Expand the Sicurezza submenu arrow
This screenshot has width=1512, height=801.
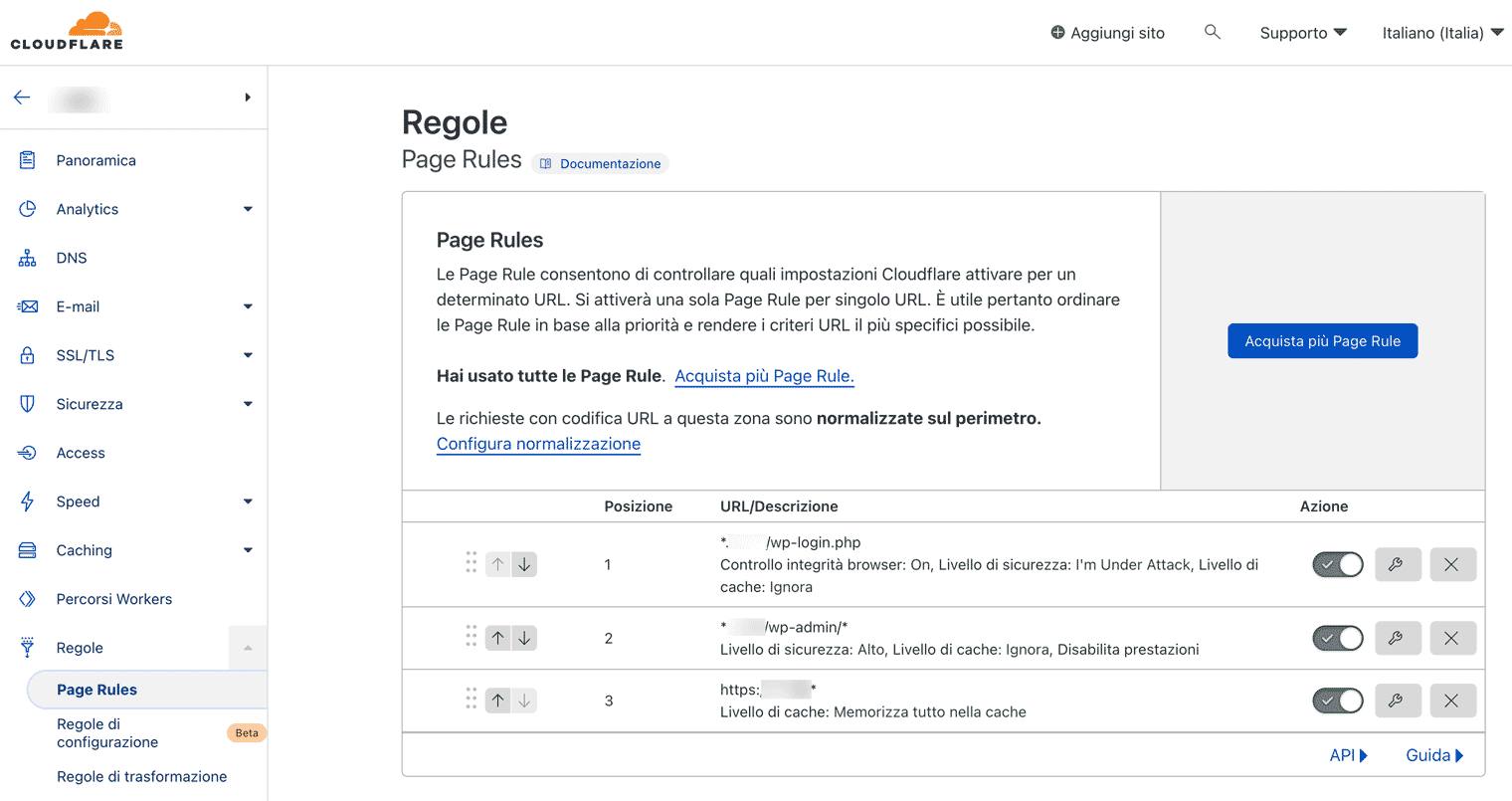[x=248, y=404]
